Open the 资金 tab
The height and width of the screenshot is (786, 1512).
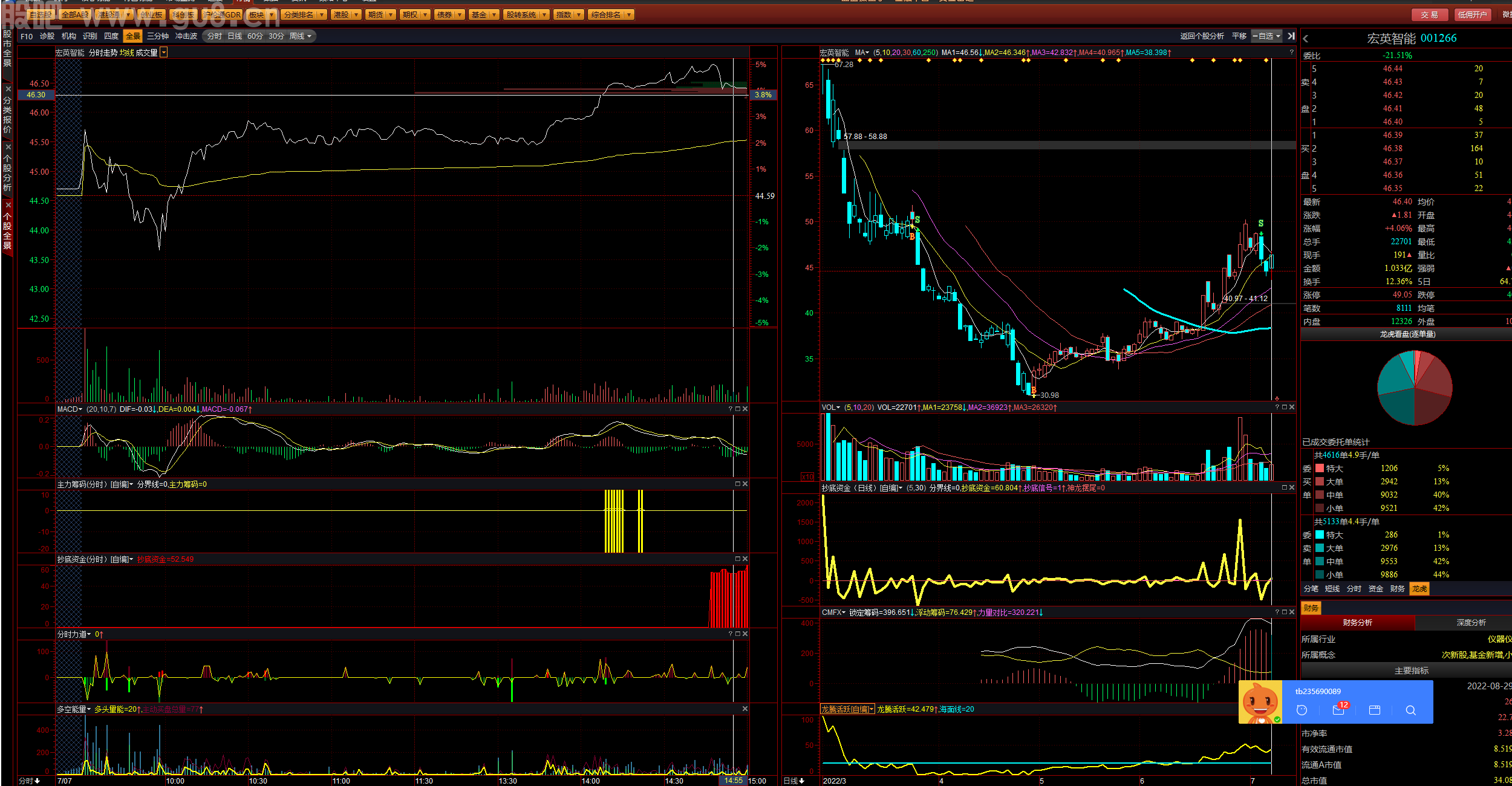(1376, 589)
